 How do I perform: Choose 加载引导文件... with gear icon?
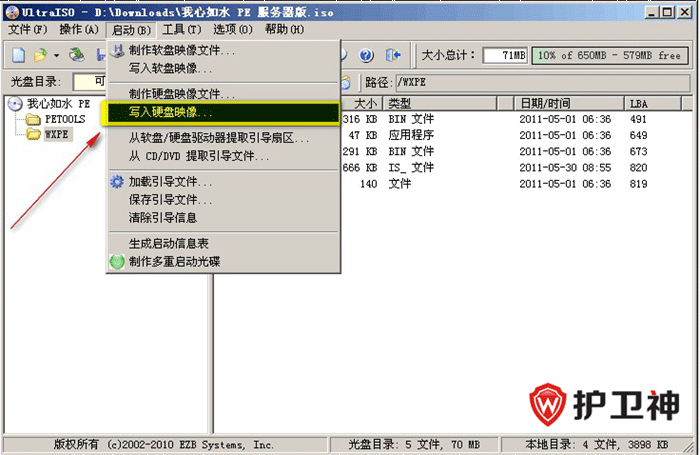[x=223, y=182]
